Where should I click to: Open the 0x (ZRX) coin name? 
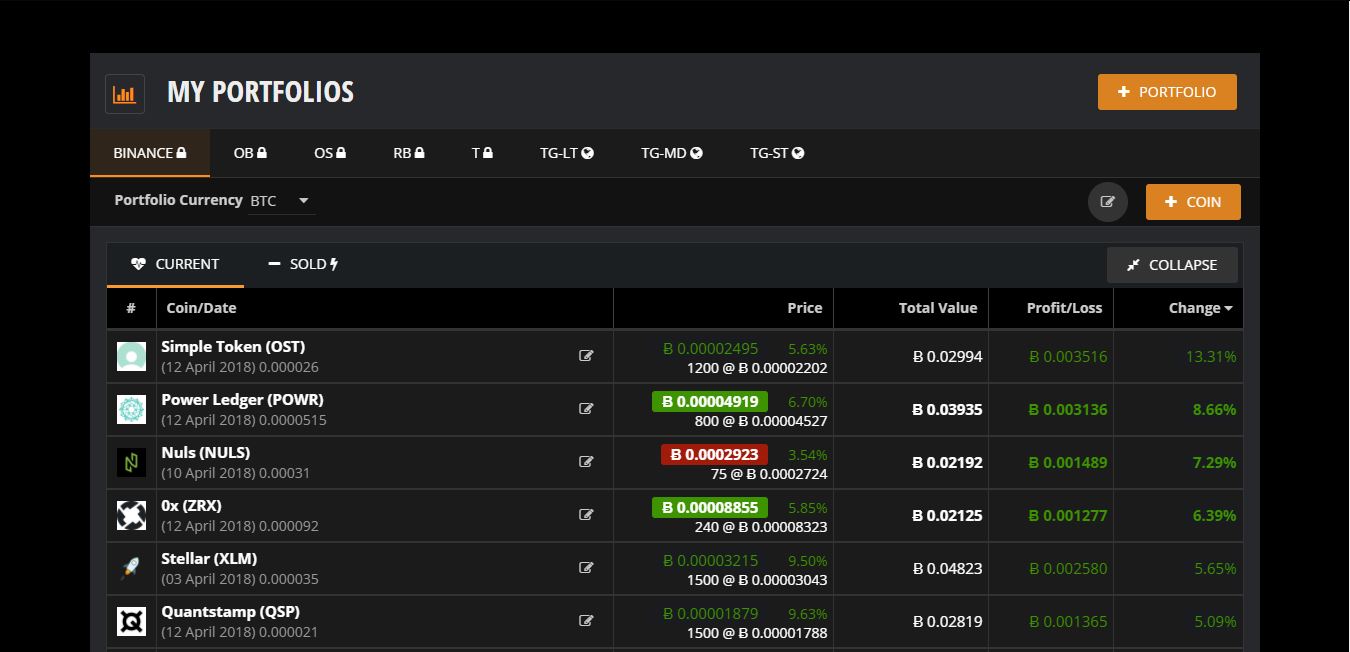(x=191, y=505)
